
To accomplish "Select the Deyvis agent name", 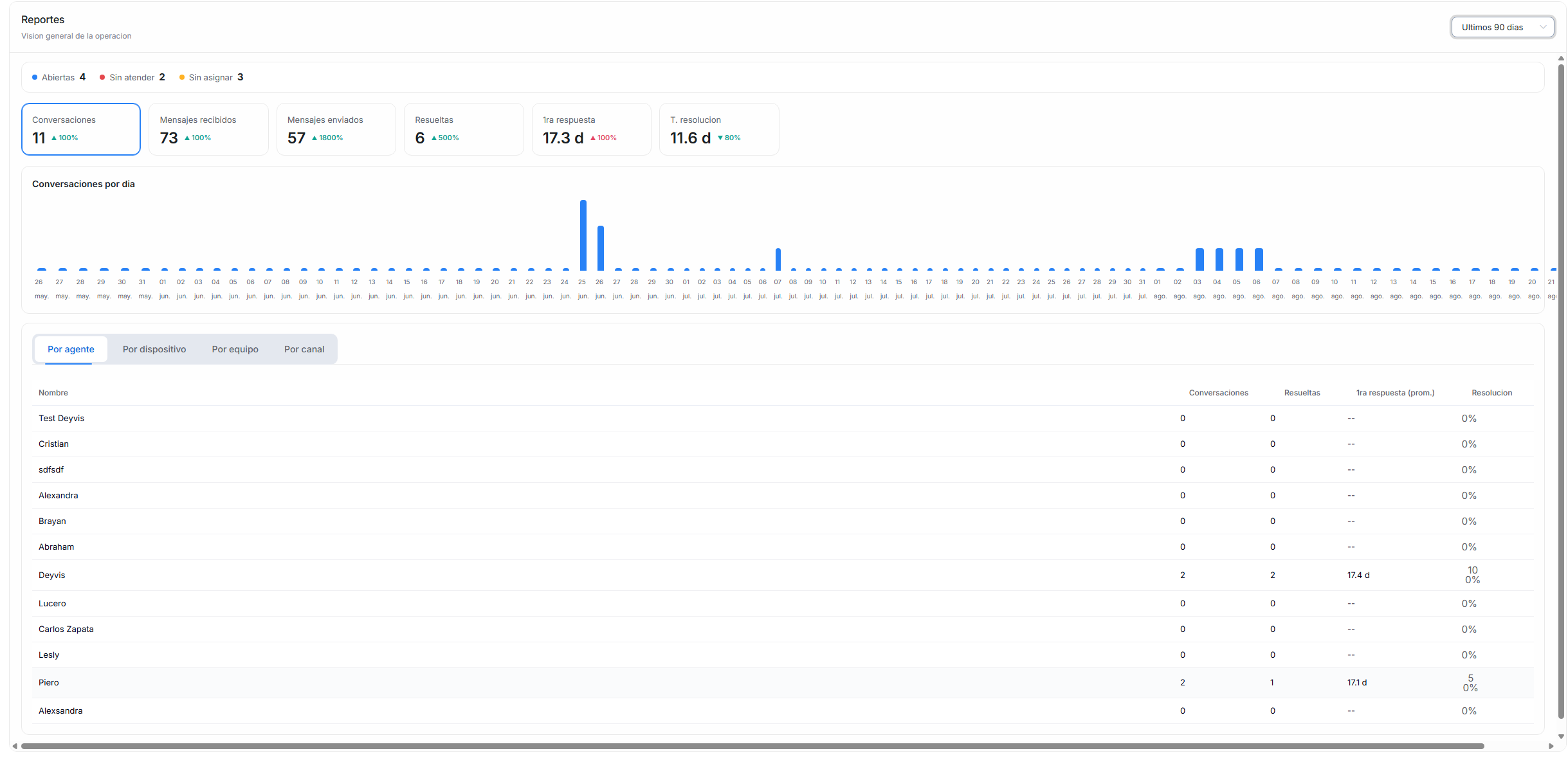I will 51,575.
